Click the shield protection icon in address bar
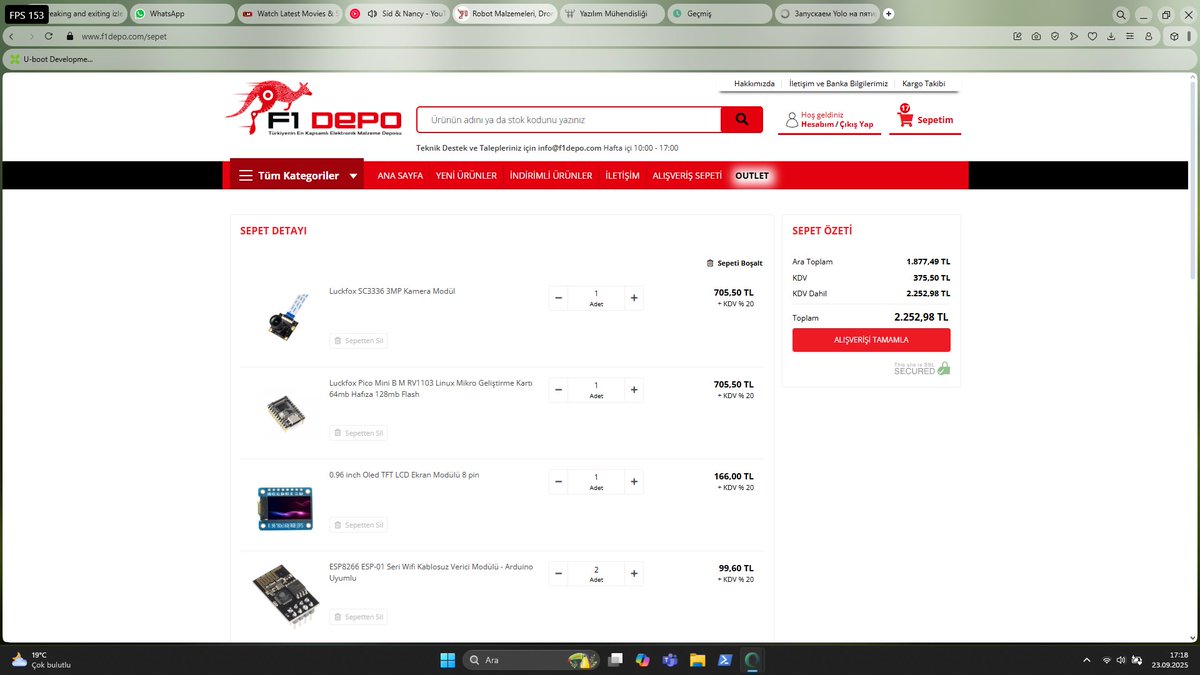The width and height of the screenshot is (1200, 675). (x=1054, y=36)
